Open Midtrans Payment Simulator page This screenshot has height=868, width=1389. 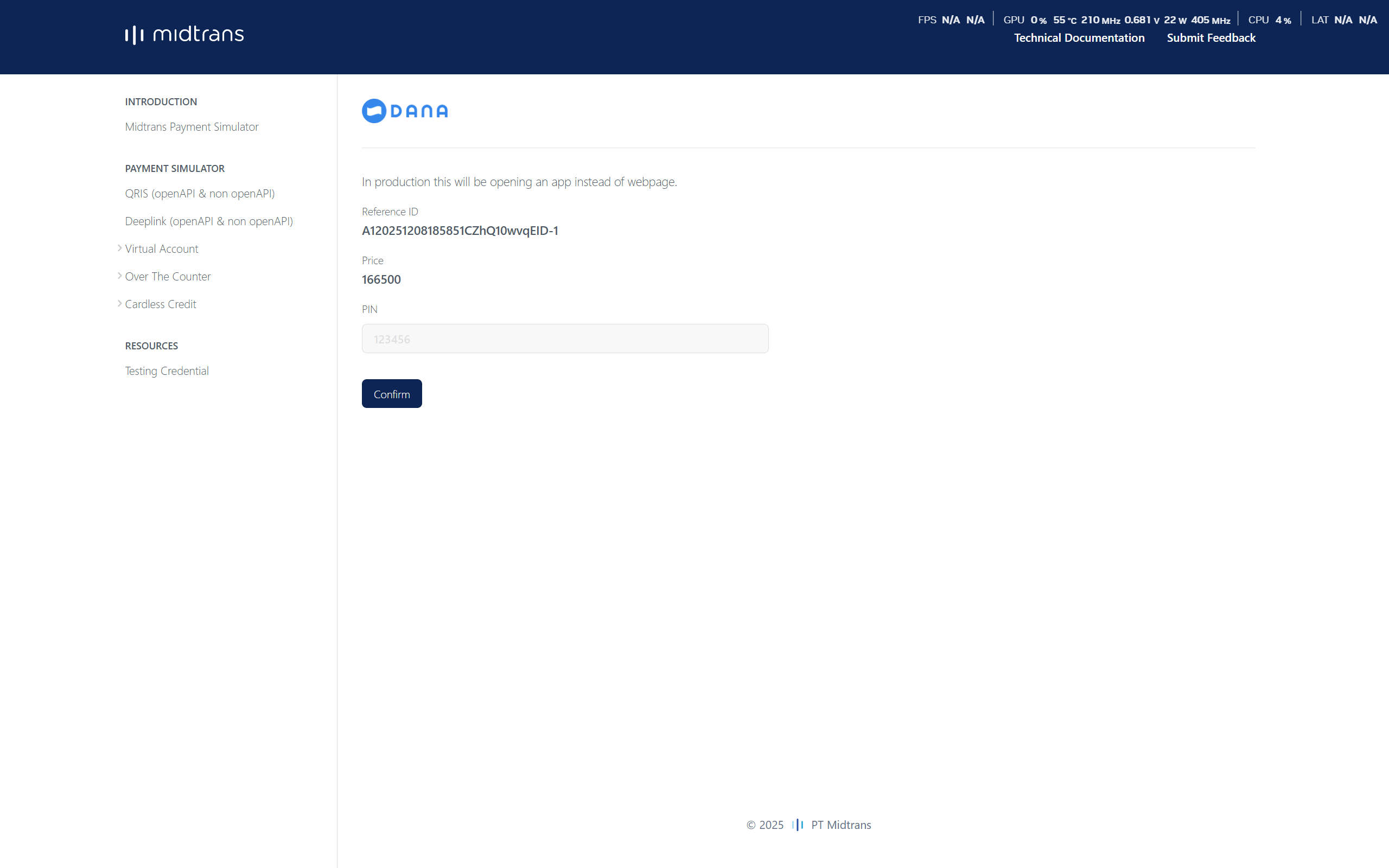192,127
